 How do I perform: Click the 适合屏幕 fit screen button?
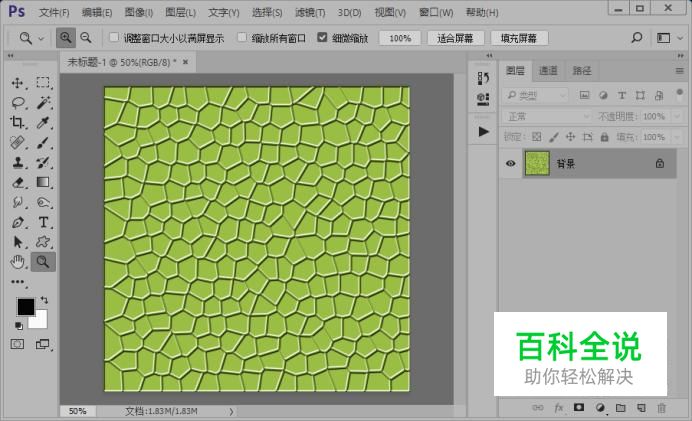(x=456, y=38)
